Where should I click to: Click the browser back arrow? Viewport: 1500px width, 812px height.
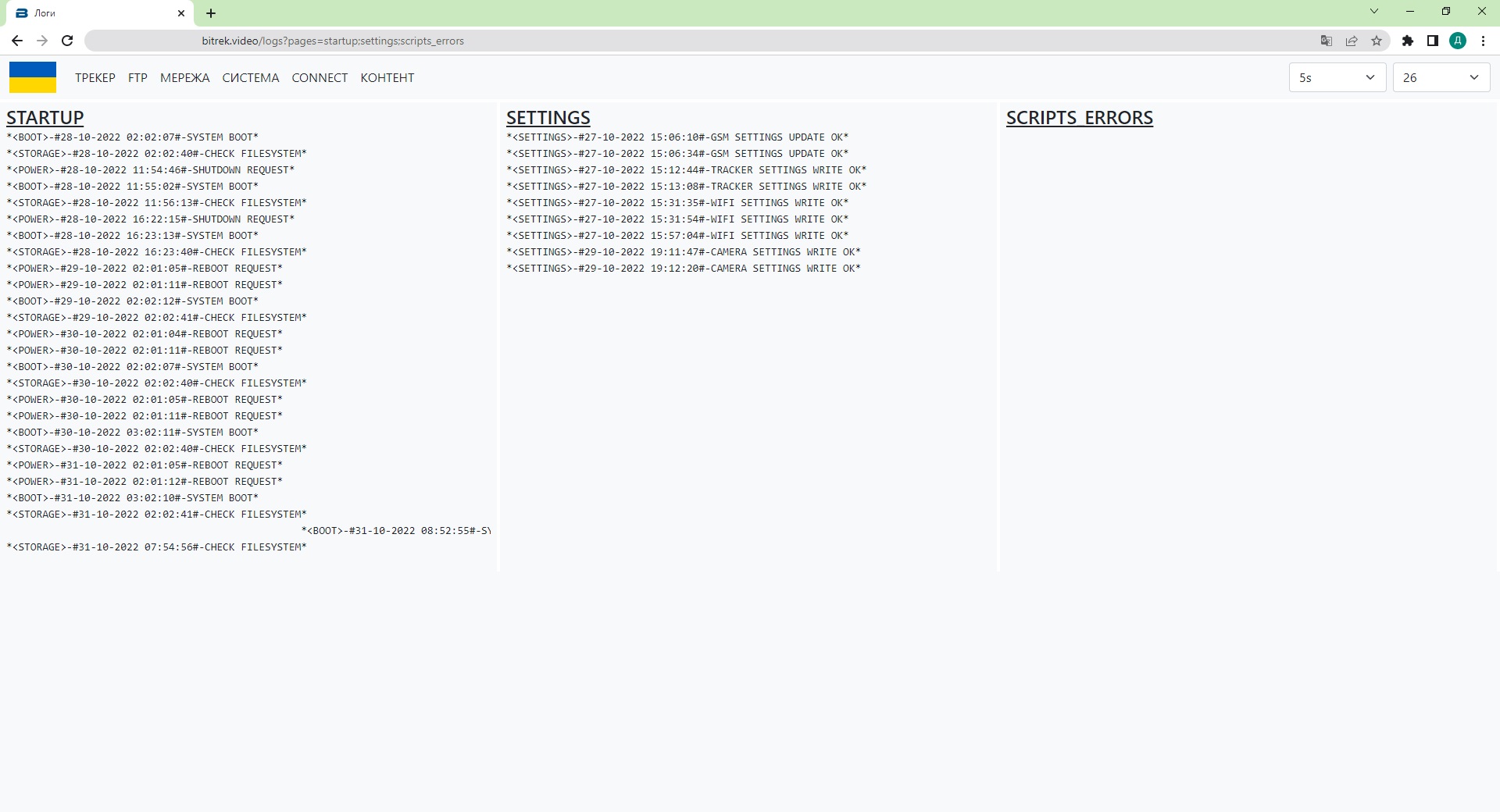[x=17, y=41]
